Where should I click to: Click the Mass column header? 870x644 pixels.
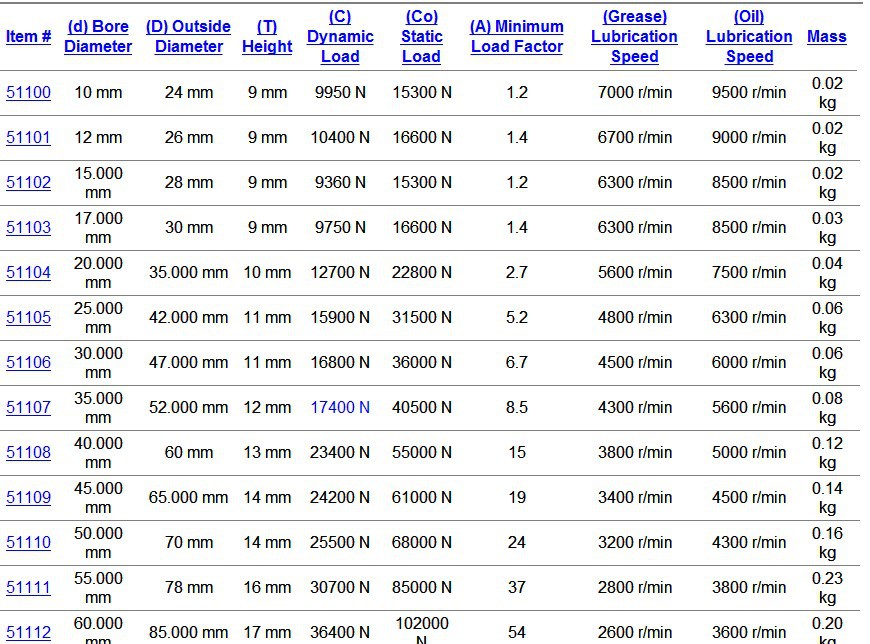click(x=827, y=37)
